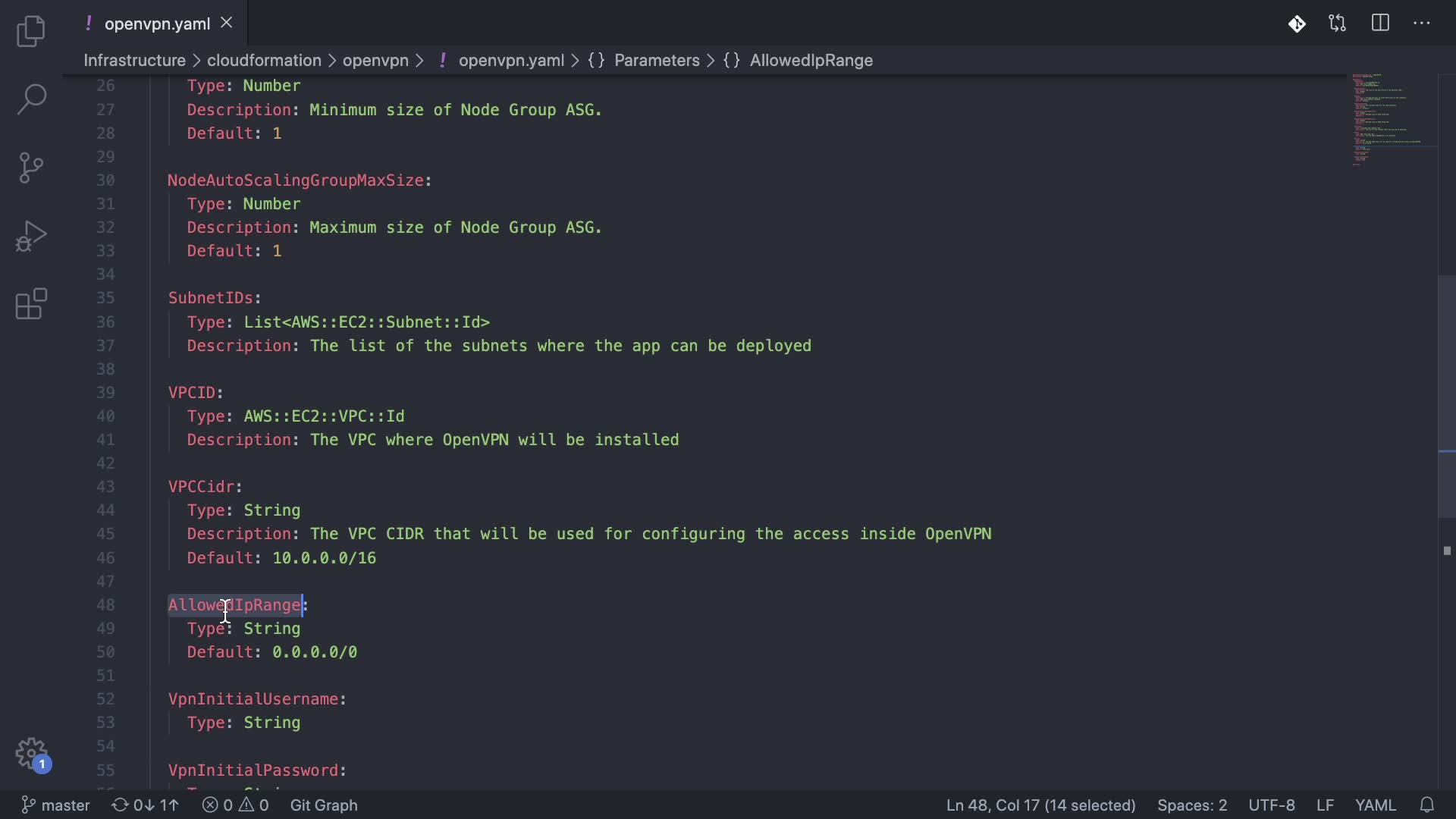Open the Run and Debug view
The height and width of the screenshot is (819, 1456).
coord(31,236)
